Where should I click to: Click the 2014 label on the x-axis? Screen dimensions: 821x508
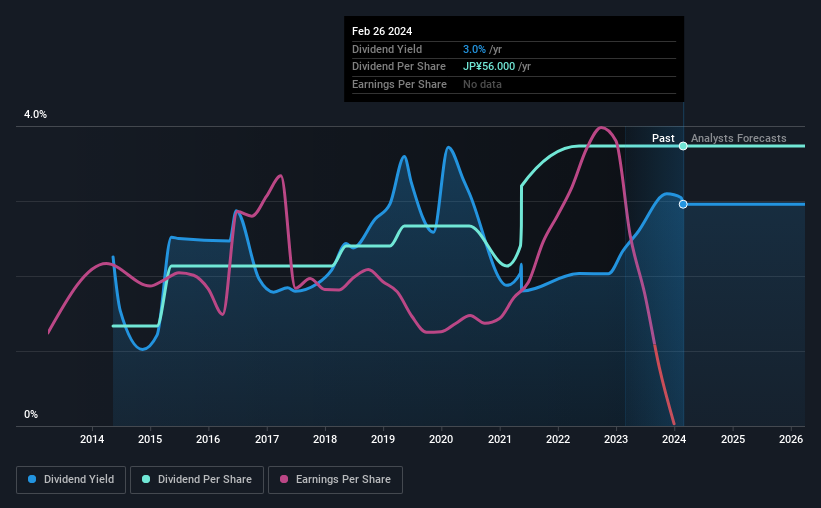pos(92,439)
